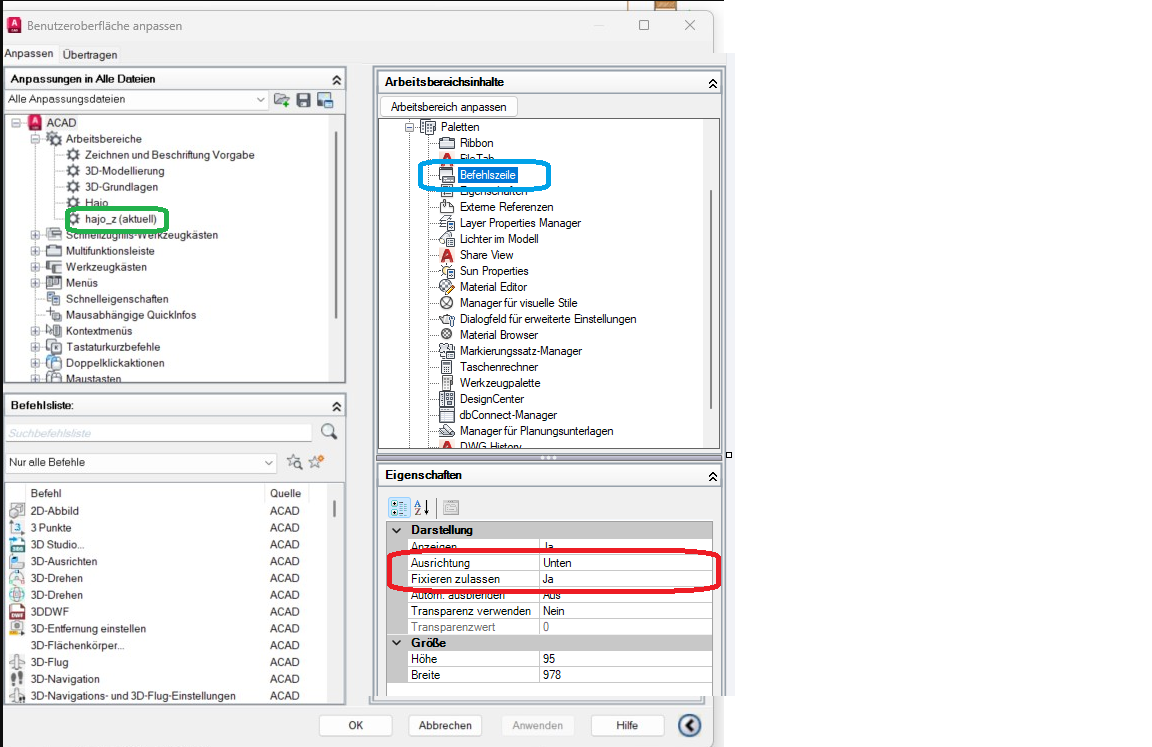Select the 3D-Modellierung workspace
Viewport: 1152px width, 747px height.
click(124, 171)
